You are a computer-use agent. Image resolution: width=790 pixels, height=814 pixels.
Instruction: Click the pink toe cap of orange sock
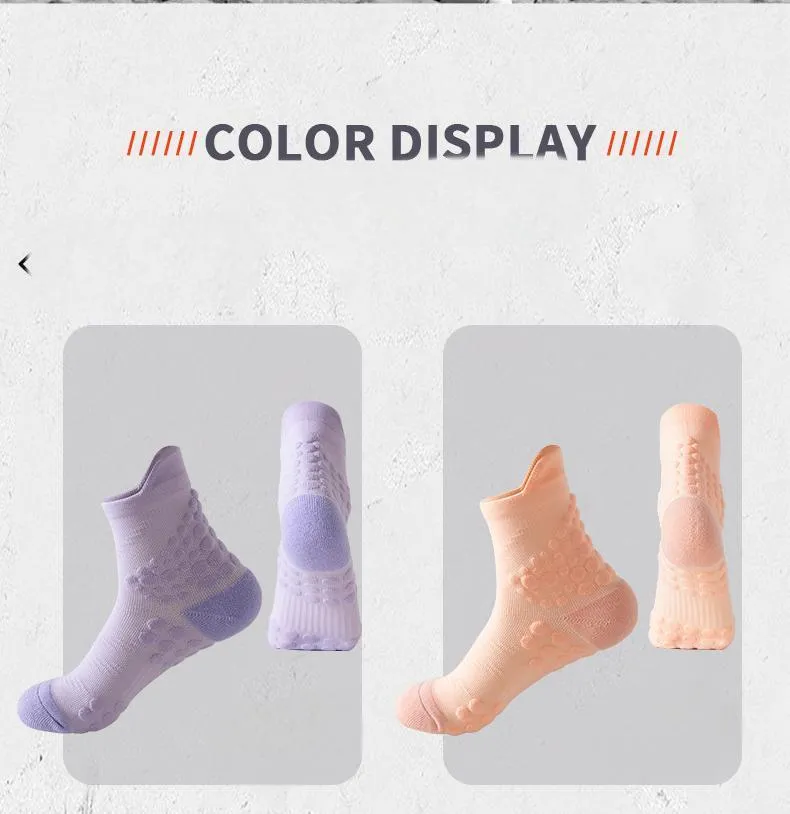pyautogui.click(x=418, y=707)
